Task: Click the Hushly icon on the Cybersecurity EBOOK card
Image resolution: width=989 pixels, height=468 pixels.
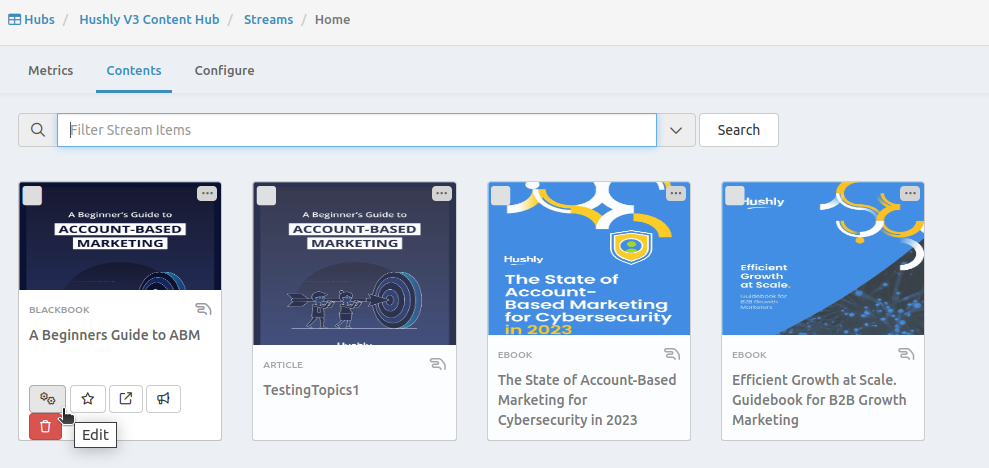Action: (672, 354)
